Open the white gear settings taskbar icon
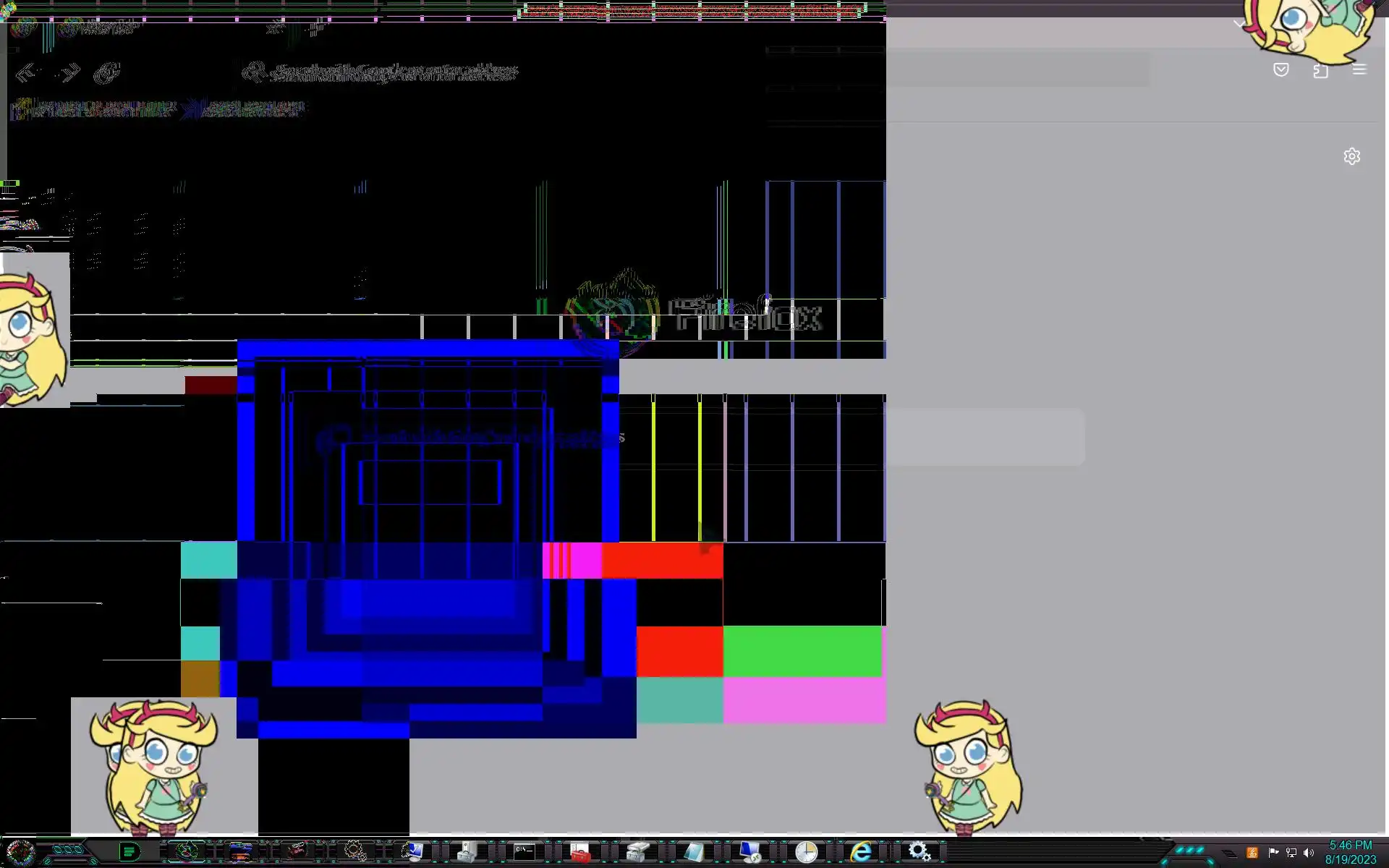Viewport: 1389px width, 868px height. (919, 851)
